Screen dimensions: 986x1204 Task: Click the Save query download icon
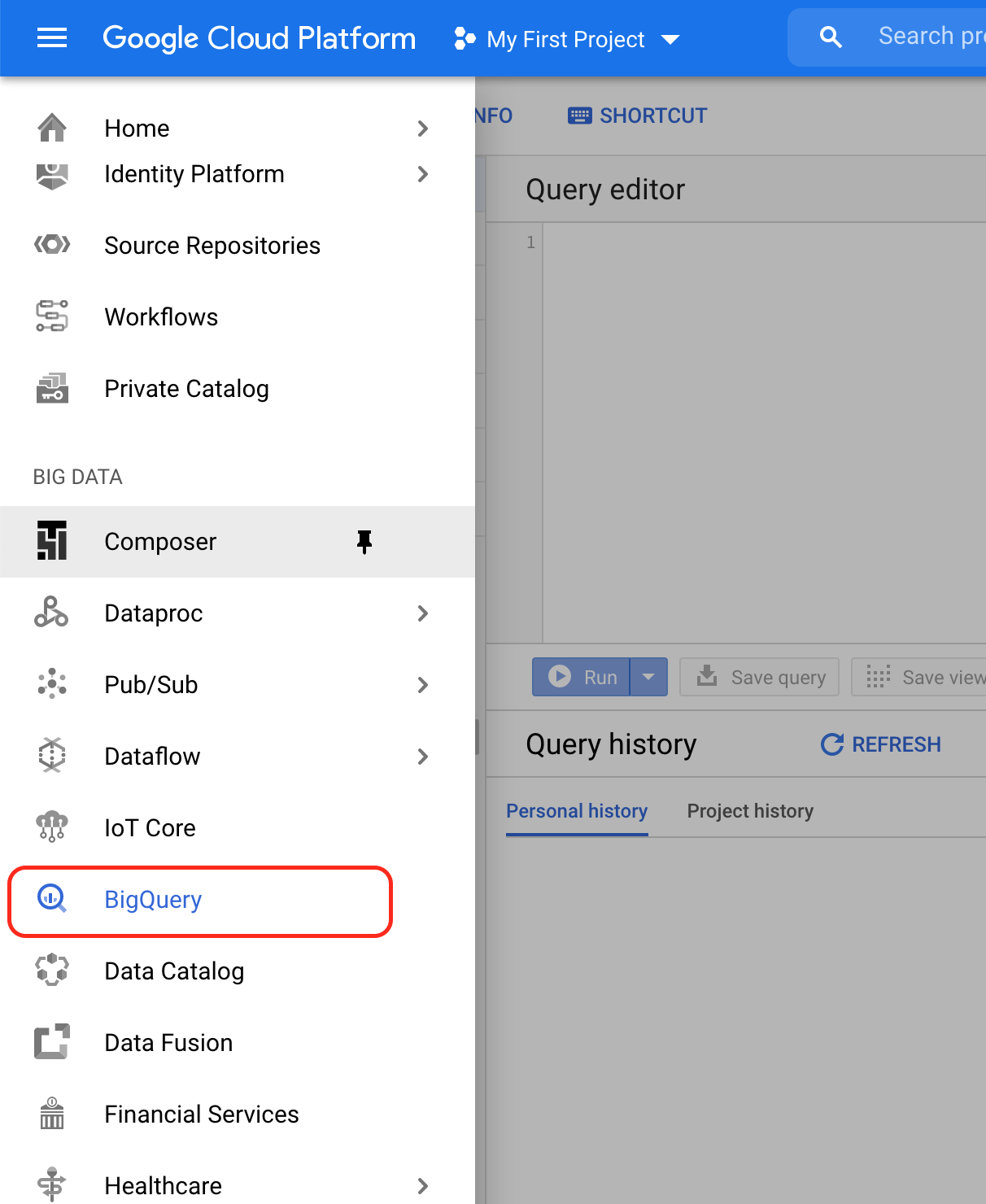[x=708, y=676]
